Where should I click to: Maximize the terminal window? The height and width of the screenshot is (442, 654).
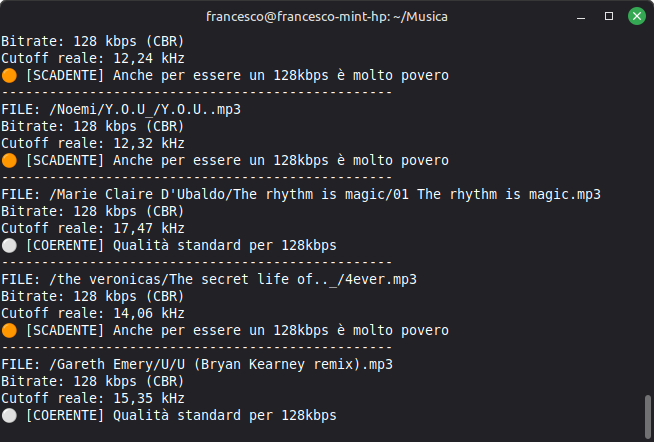click(607, 17)
